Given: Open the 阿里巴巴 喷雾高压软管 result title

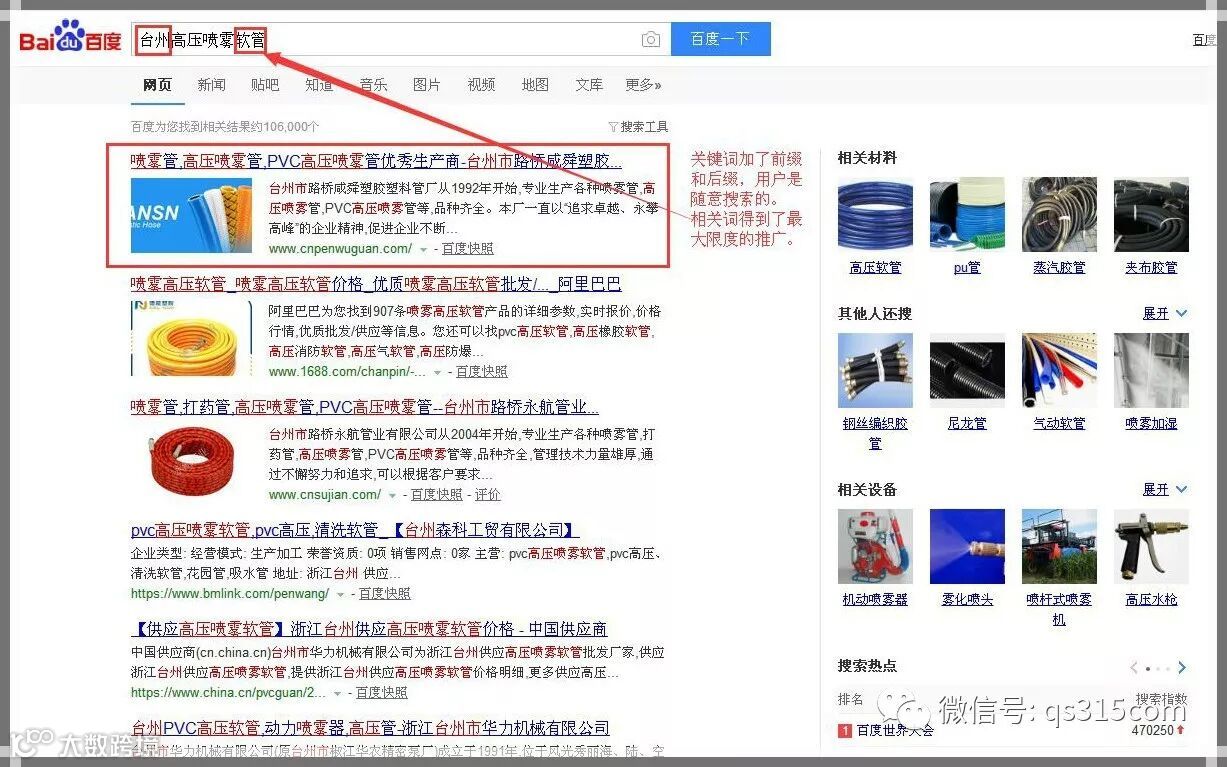Looking at the screenshot, I should [x=376, y=284].
